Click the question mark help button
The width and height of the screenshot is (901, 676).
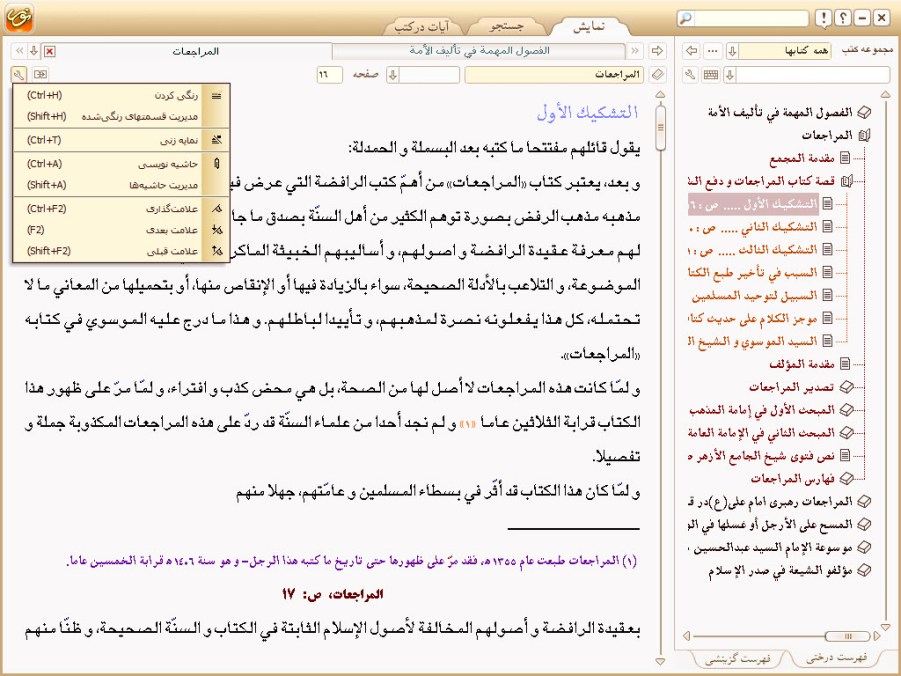coord(842,18)
